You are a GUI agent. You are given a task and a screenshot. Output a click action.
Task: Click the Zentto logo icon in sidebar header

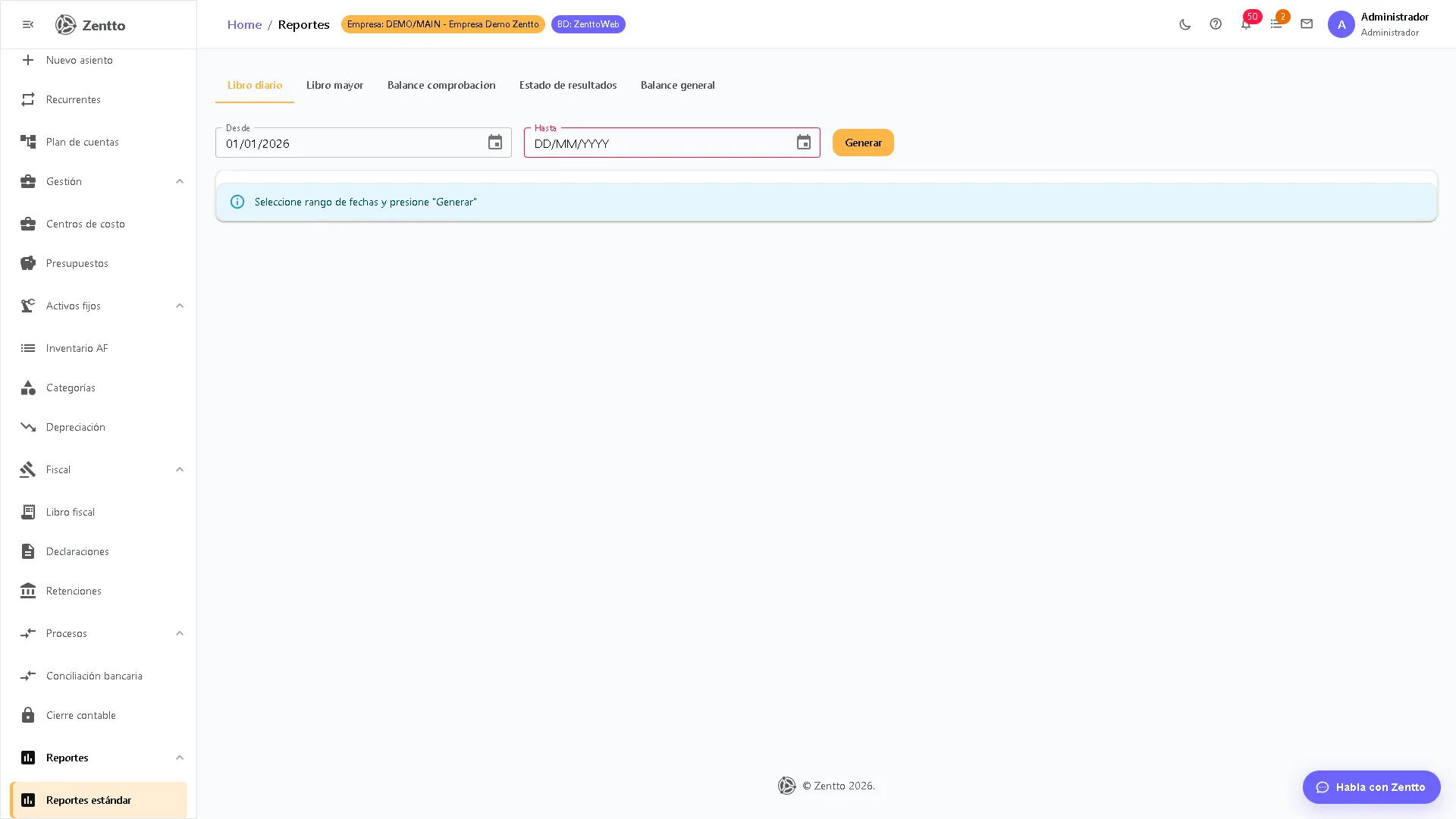(x=66, y=25)
